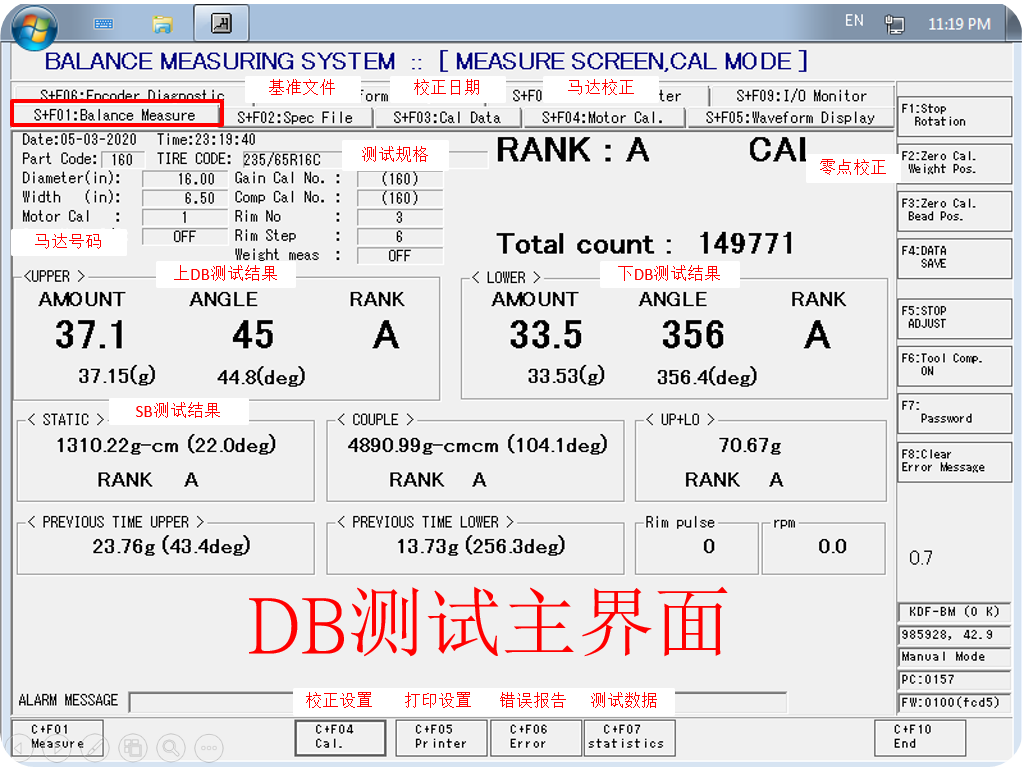Screen dimensions: 1022x767
Task: Click the EN language indicator
Action: (x=854, y=21)
